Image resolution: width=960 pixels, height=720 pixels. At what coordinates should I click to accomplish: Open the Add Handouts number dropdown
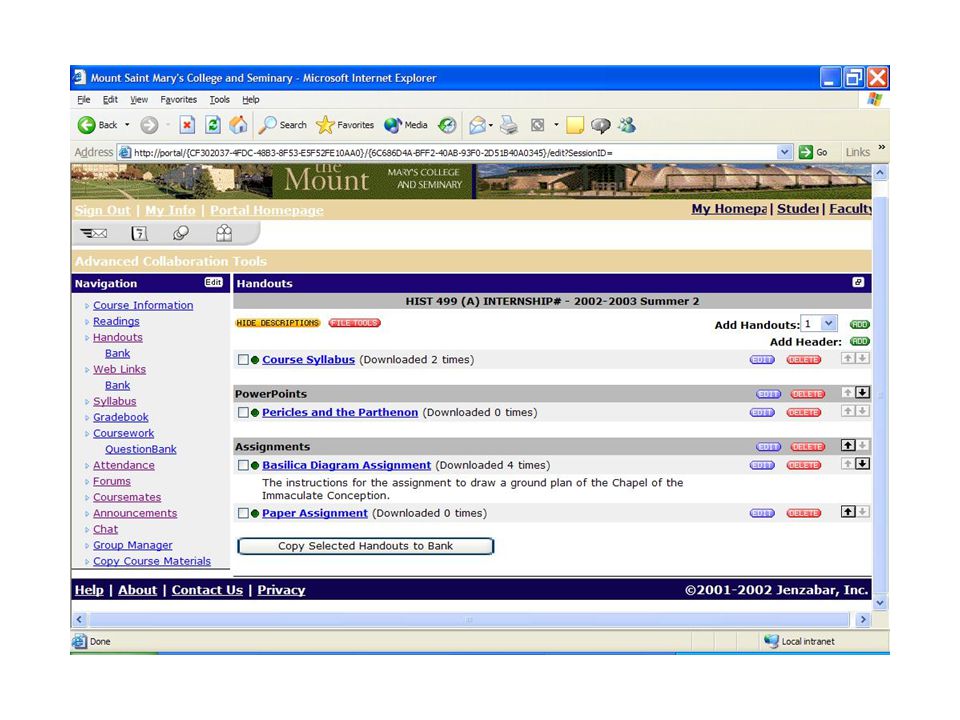coord(828,323)
